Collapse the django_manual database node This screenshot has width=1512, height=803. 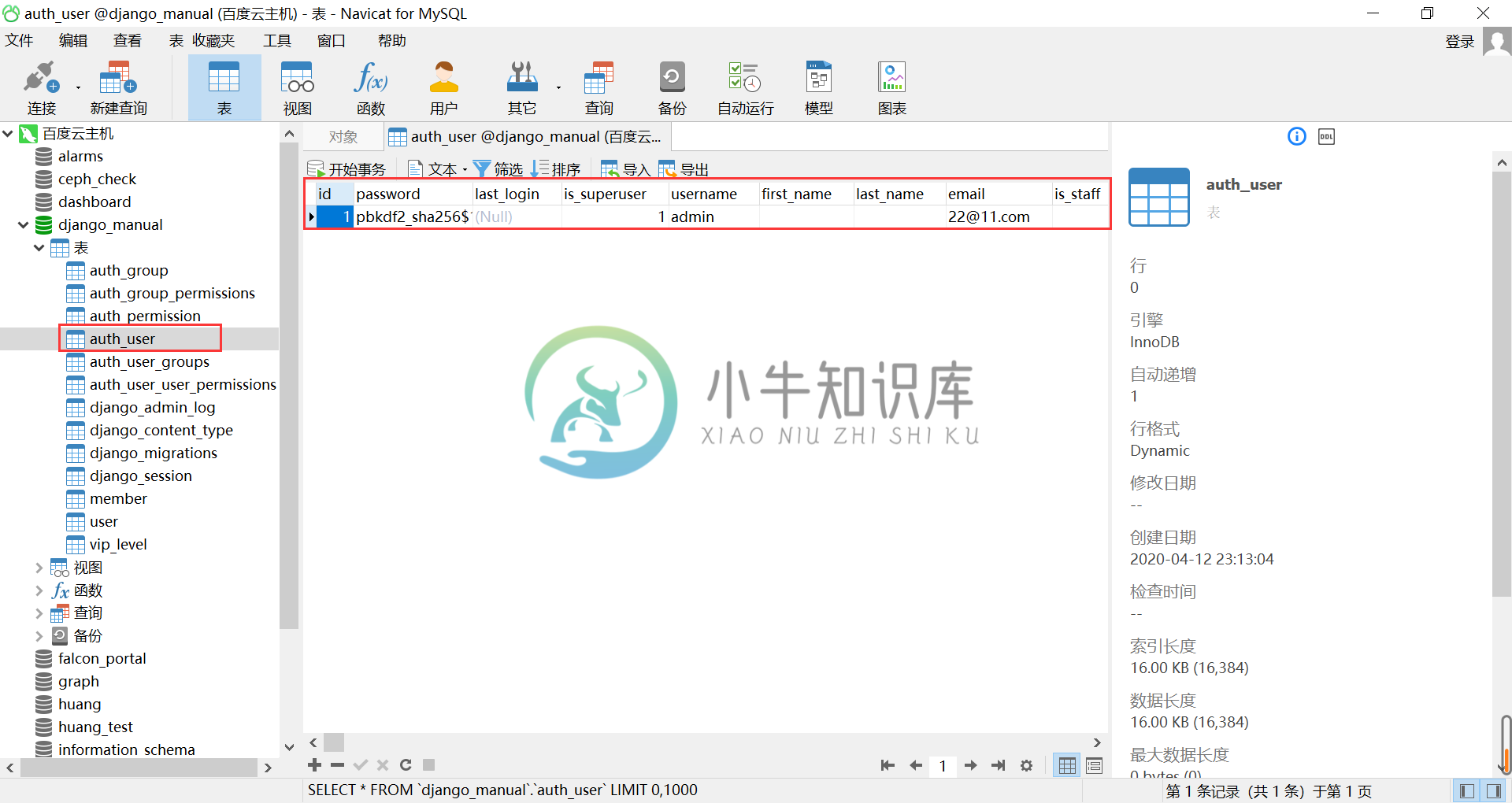pyautogui.click(x=24, y=225)
